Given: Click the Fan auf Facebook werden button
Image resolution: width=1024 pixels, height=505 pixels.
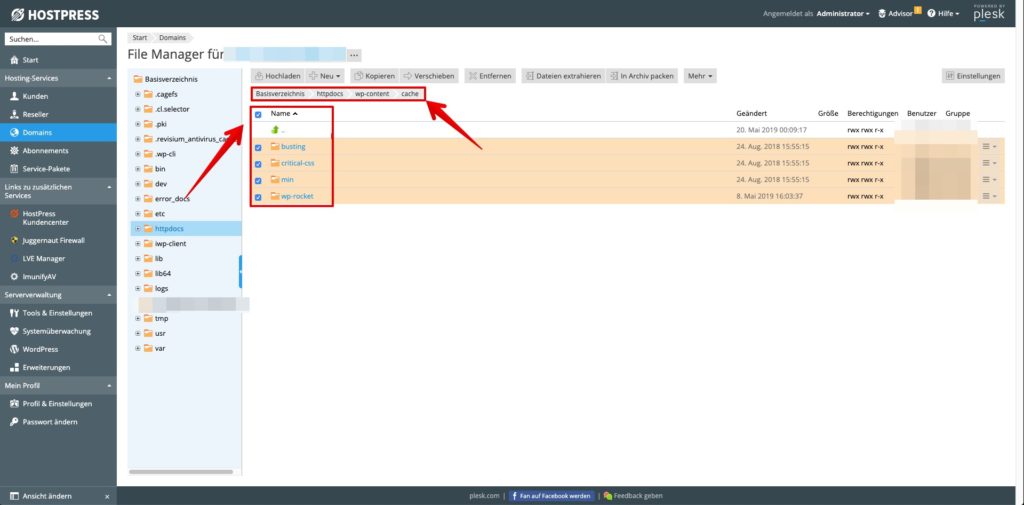Looking at the screenshot, I should tap(551, 496).
